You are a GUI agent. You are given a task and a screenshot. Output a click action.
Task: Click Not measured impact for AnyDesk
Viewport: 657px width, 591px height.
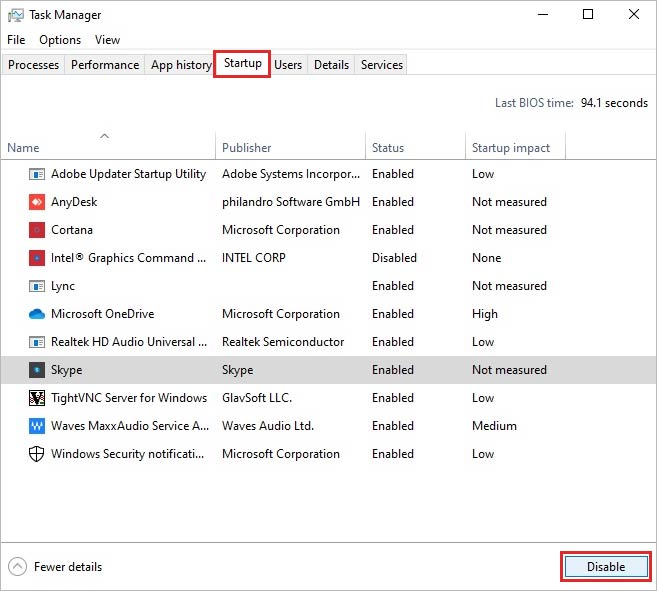[510, 202]
